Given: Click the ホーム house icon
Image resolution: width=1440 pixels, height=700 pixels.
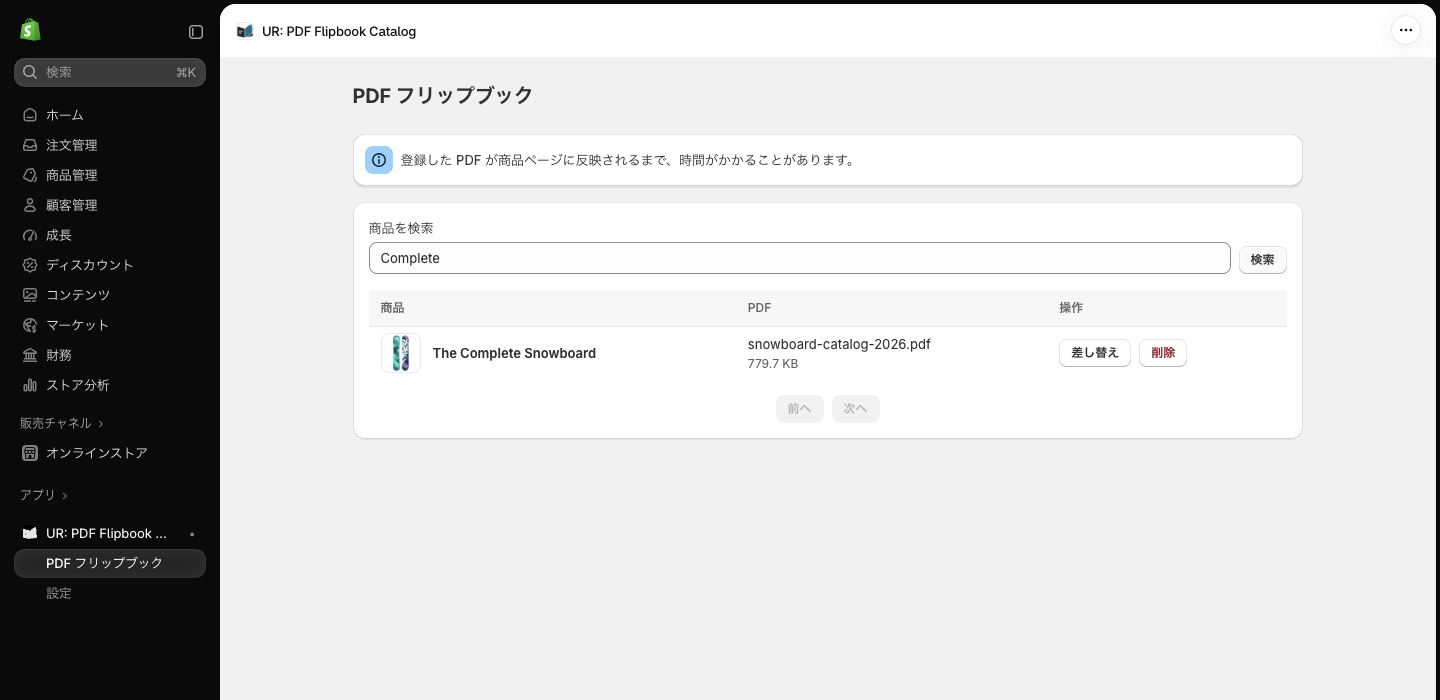Looking at the screenshot, I should tap(30, 115).
